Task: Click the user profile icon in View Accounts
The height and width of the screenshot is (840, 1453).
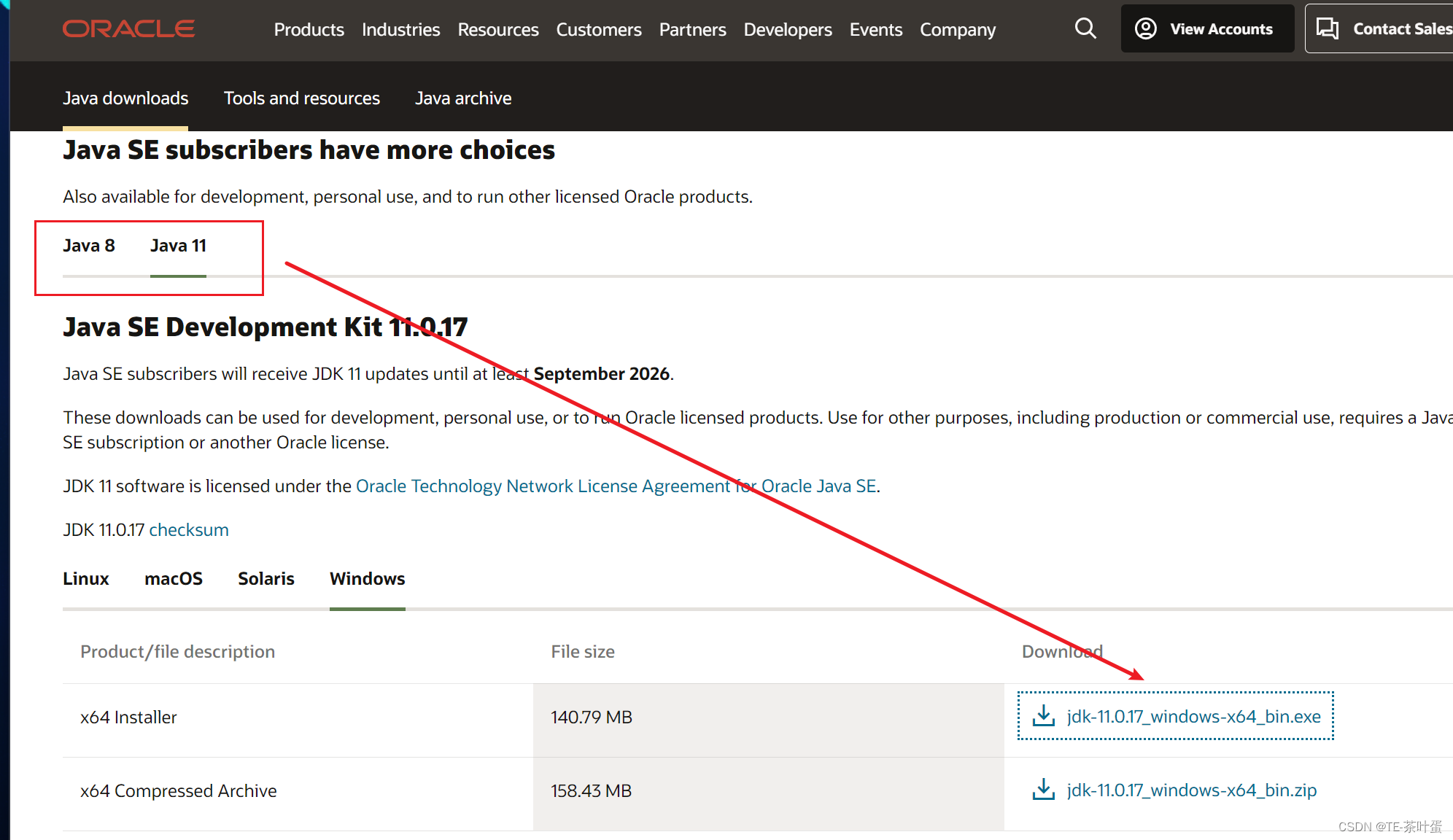Action: click(1146, 28)
